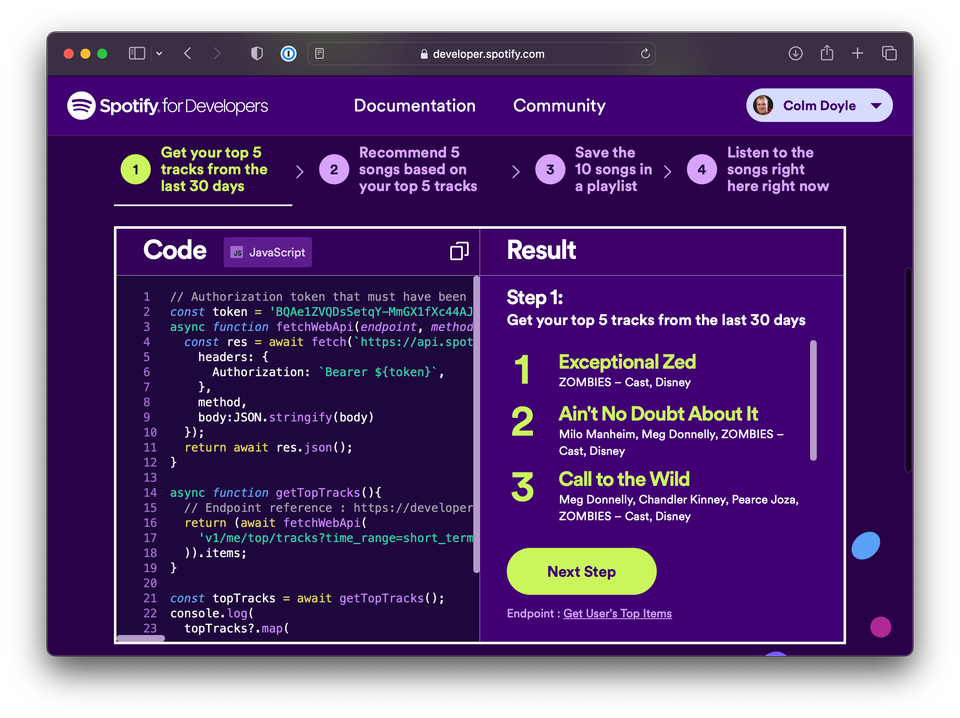Open Colm Doyle account dropdown
Screen dimensions: 960x718
tap(819, 105)
